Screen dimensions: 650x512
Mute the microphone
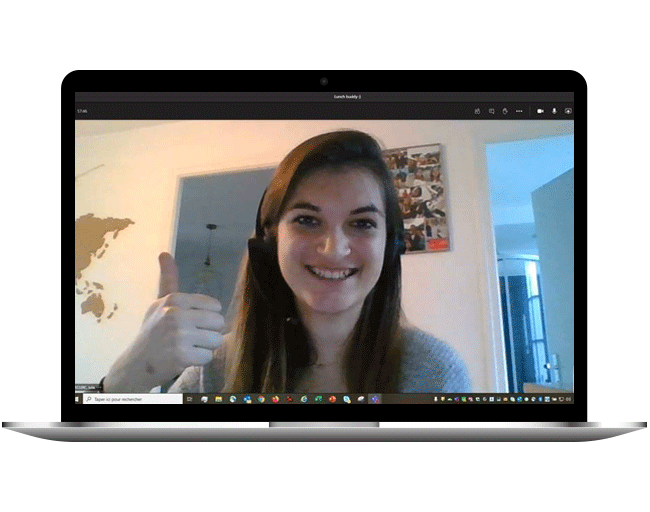(x=553, y=111)
